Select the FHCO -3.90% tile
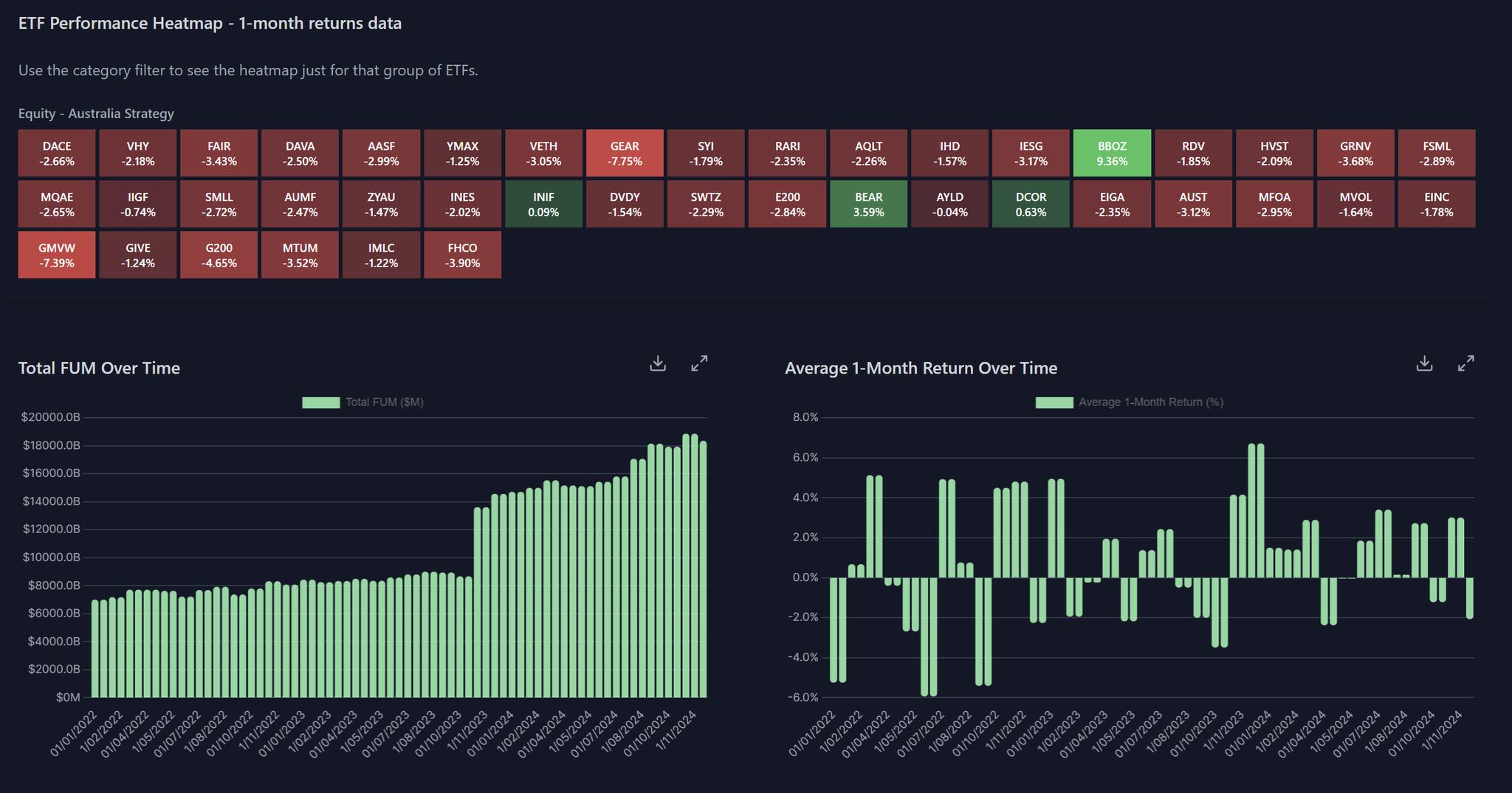Screen dimensions: 1512x793 point(462,255)
